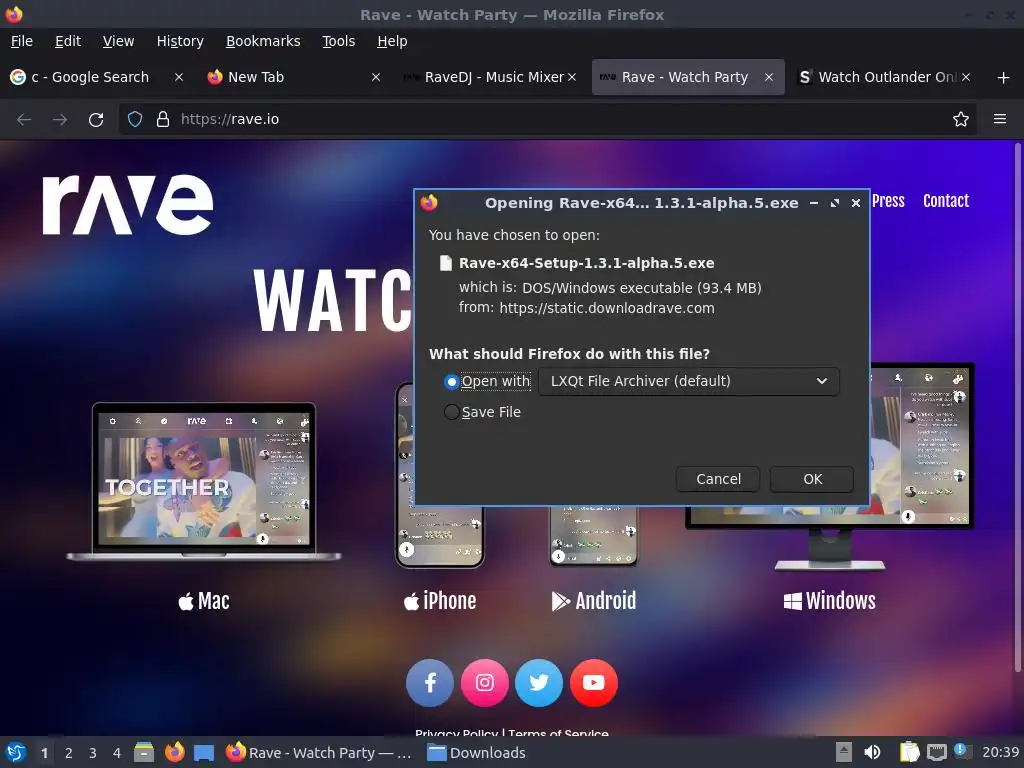Open the Firefox hamburger menu
Viewport: 1024px width, 768px height.
pos(1000,119)
